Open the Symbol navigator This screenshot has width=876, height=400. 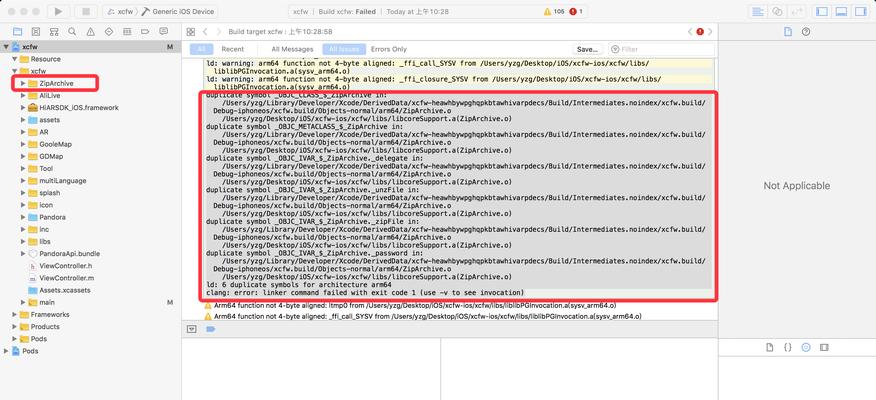[54, 32]
